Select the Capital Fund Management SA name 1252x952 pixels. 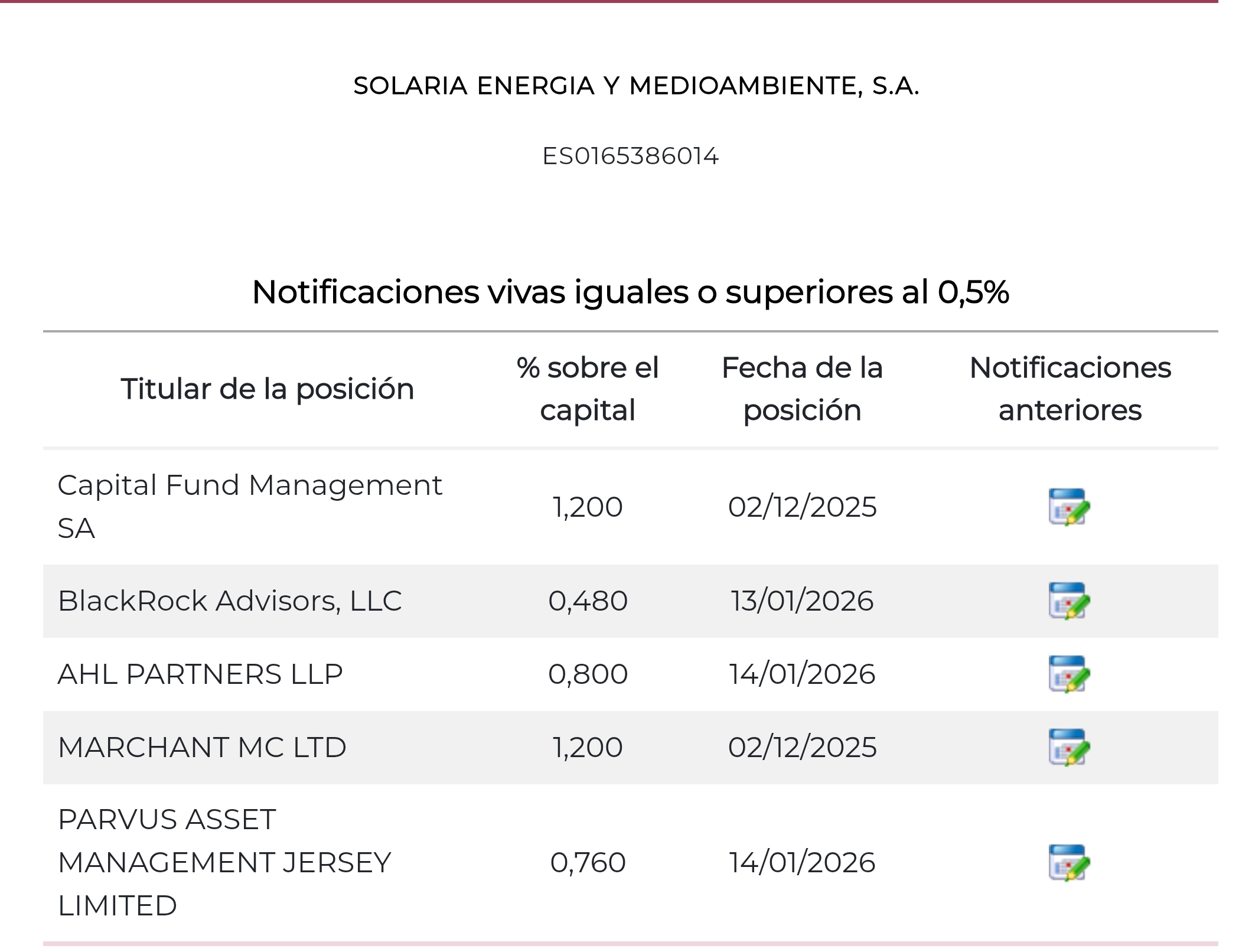coord(250,507)
